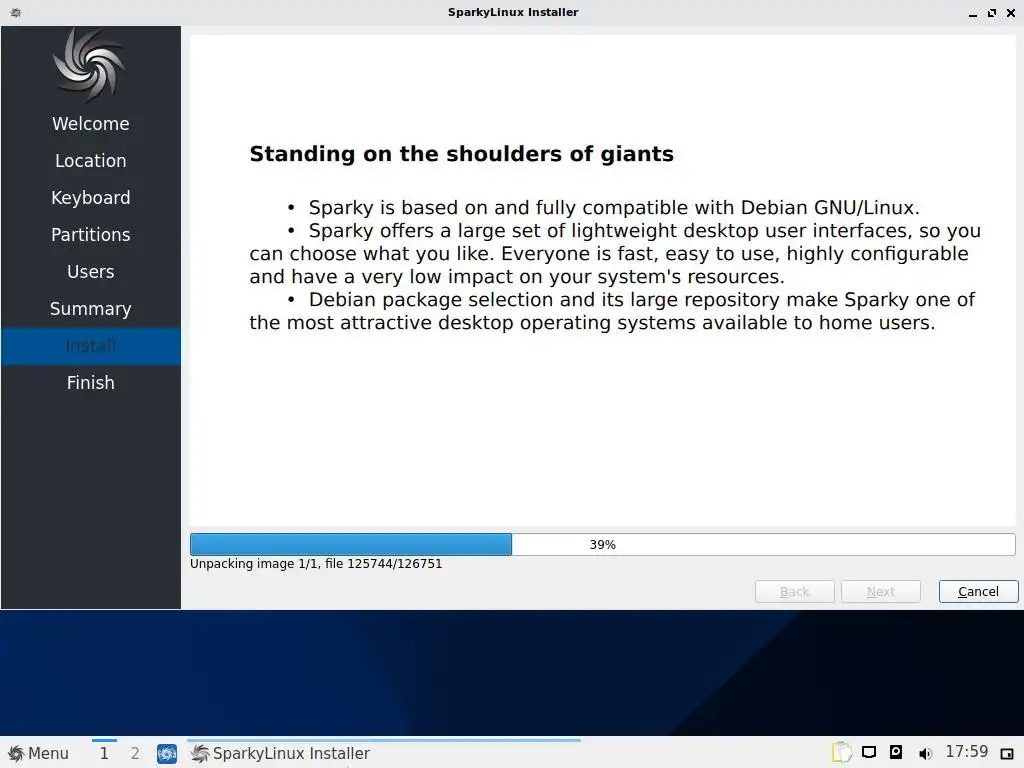
Task: Click the 'SparkyLinux Installer' title bar text
Action: coord(513,12)
